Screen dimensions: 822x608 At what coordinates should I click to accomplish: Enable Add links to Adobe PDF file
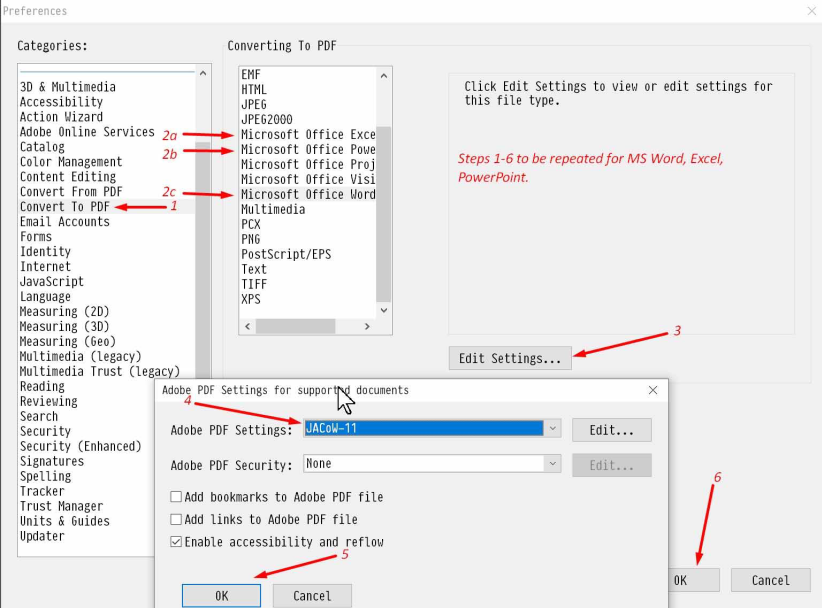pyautogui.click(x=176, y=520)
